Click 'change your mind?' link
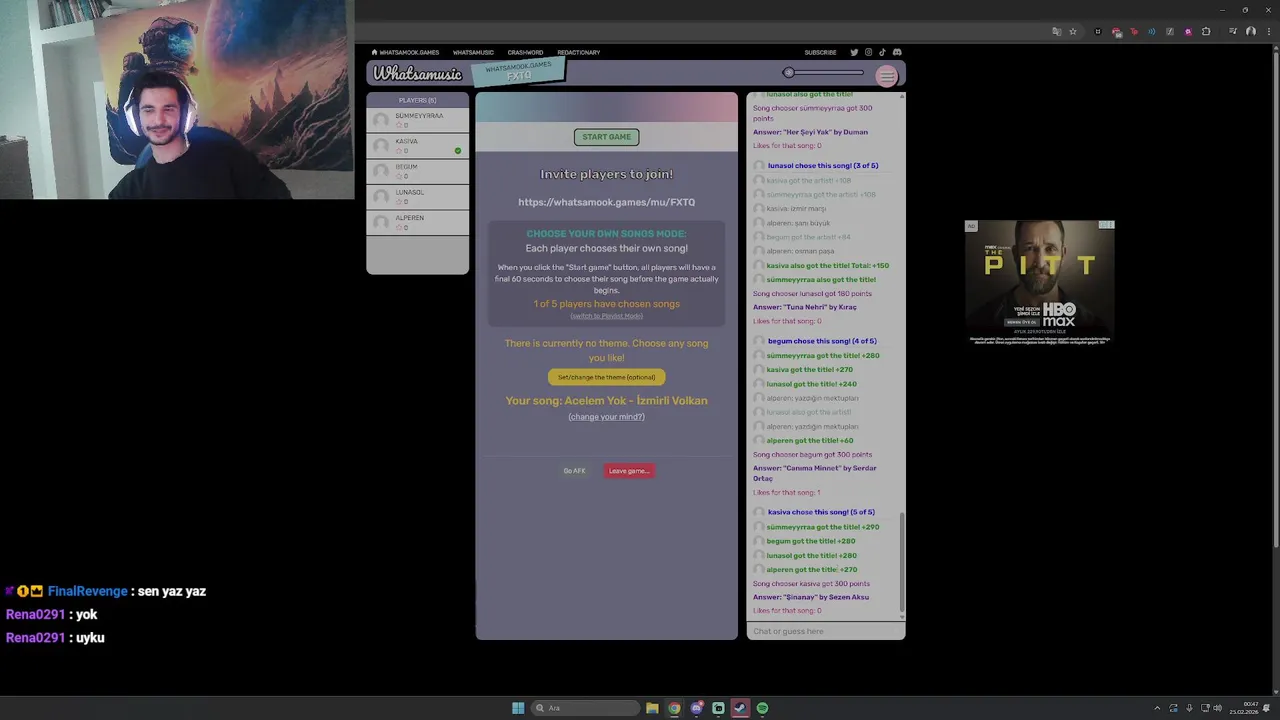The image size is (1280, 720). 606,417
